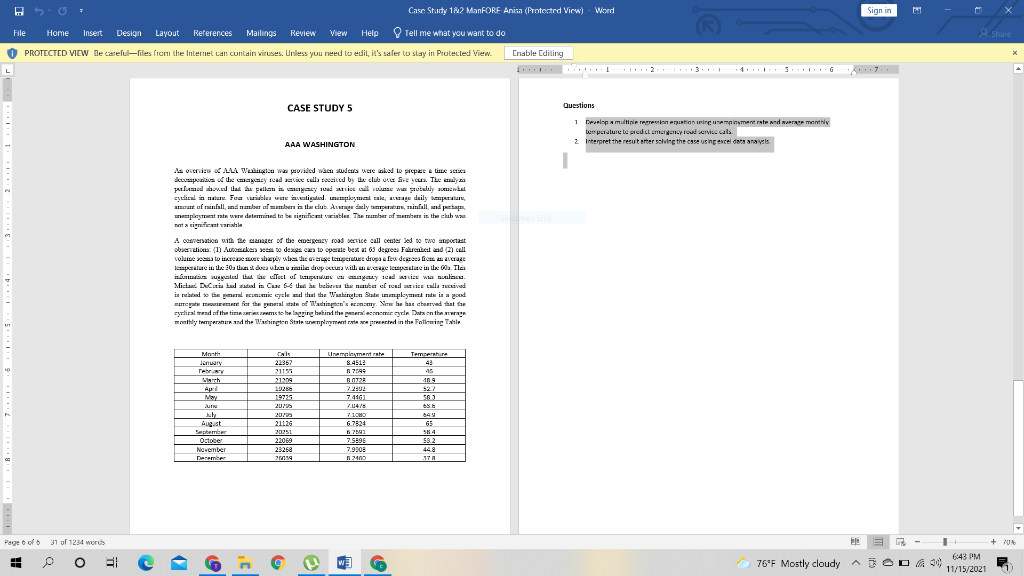Toggle the network status icon in tray
The width and height of the screenshot is (1024, 576).
pos(920,562)
